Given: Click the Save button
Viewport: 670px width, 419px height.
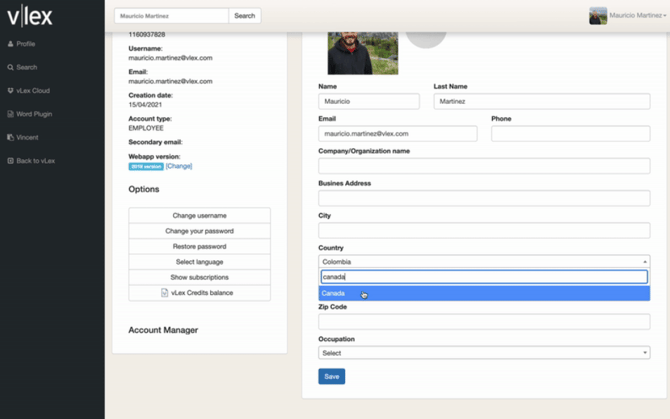Looking at the screenshot, I should click(332, 376).
